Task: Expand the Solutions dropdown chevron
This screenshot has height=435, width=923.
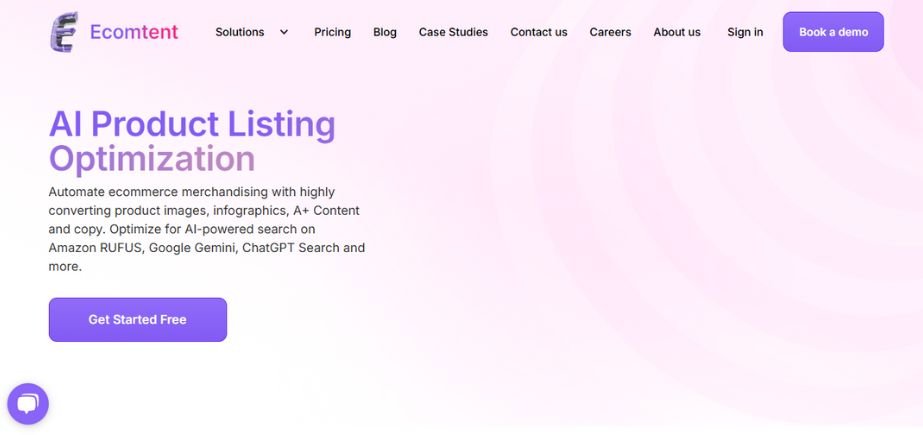Action: [x=284, y=32]
